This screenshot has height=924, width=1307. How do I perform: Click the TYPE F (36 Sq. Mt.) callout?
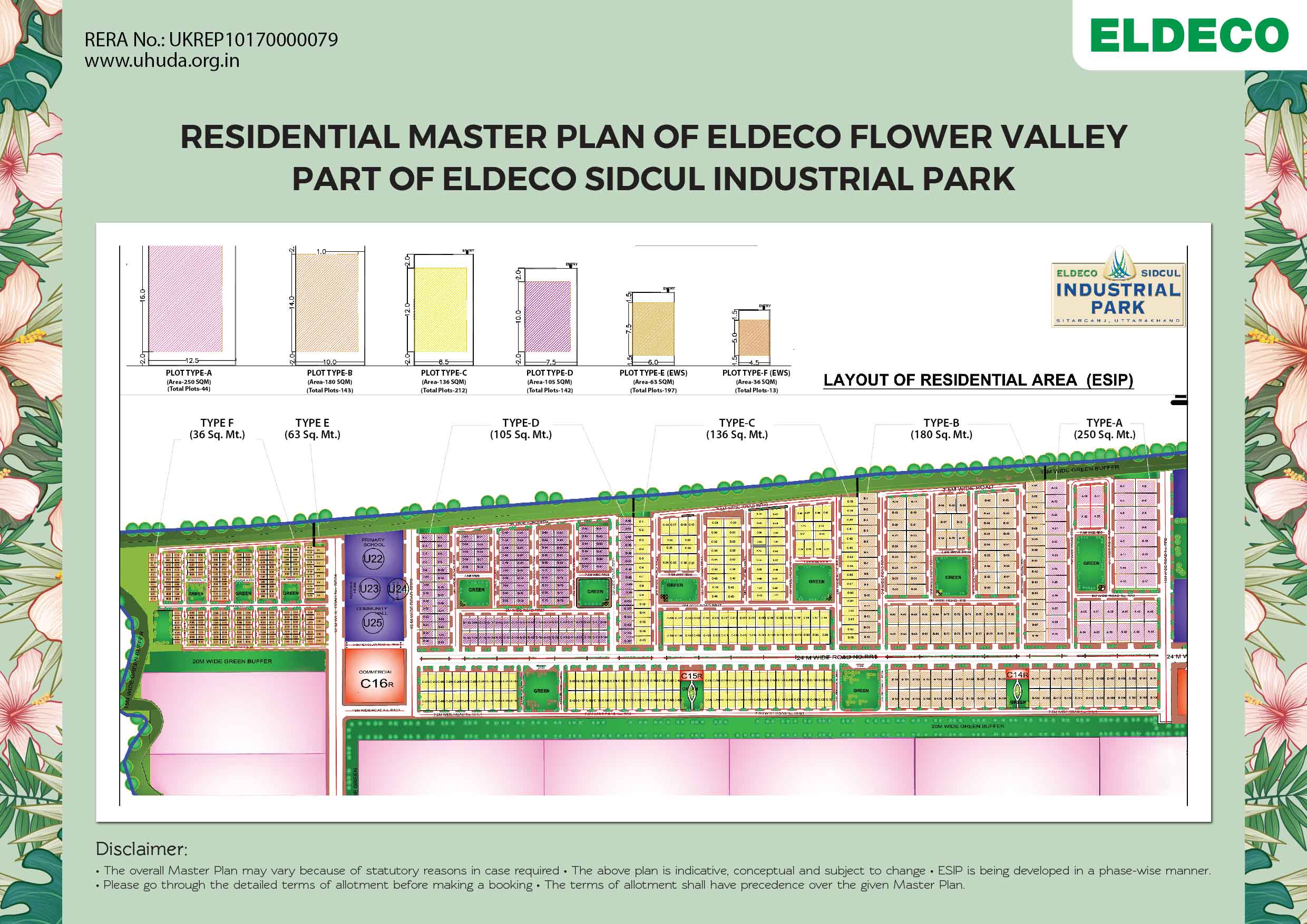click(217, 428)
